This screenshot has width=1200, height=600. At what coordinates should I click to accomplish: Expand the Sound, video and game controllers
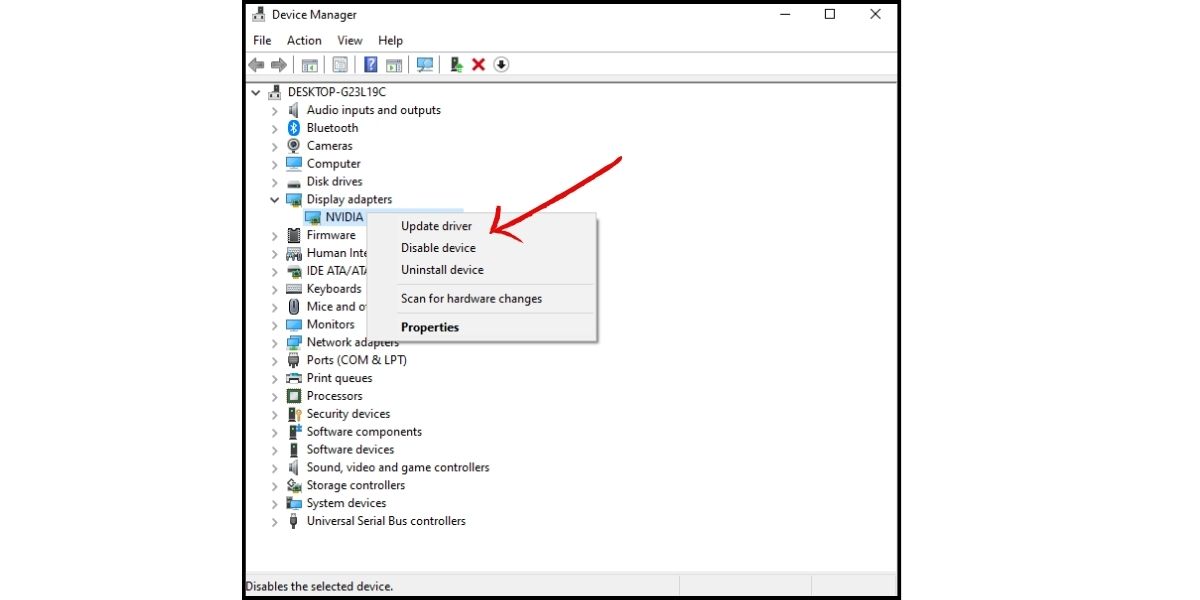275,467
